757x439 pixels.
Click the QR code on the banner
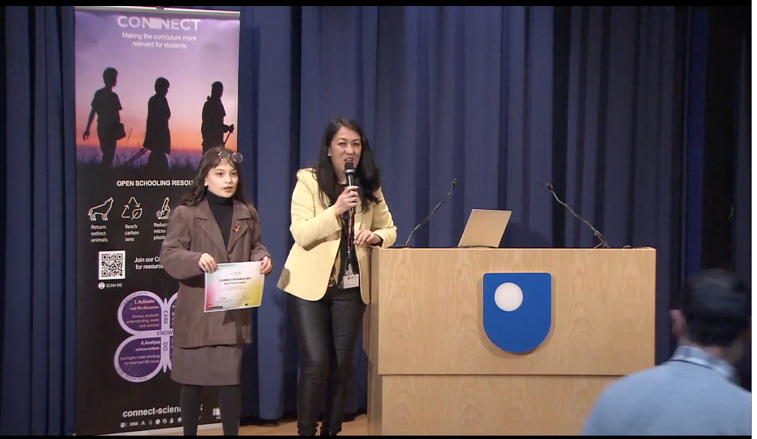(111, 265)
